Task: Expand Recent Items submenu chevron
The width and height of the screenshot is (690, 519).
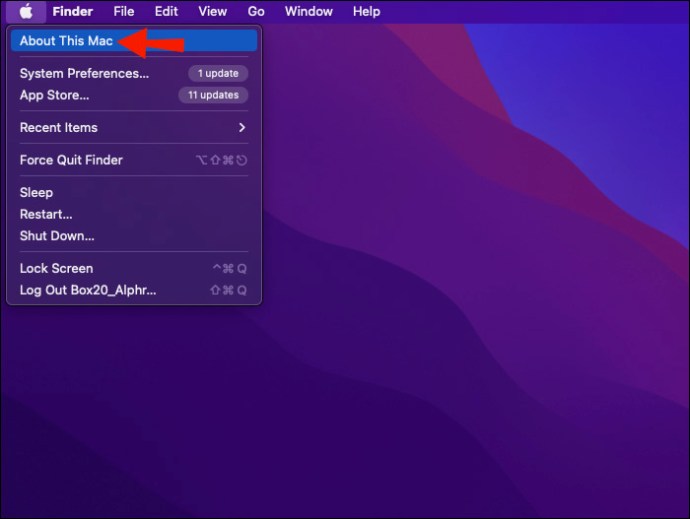Action: [242, 128]
